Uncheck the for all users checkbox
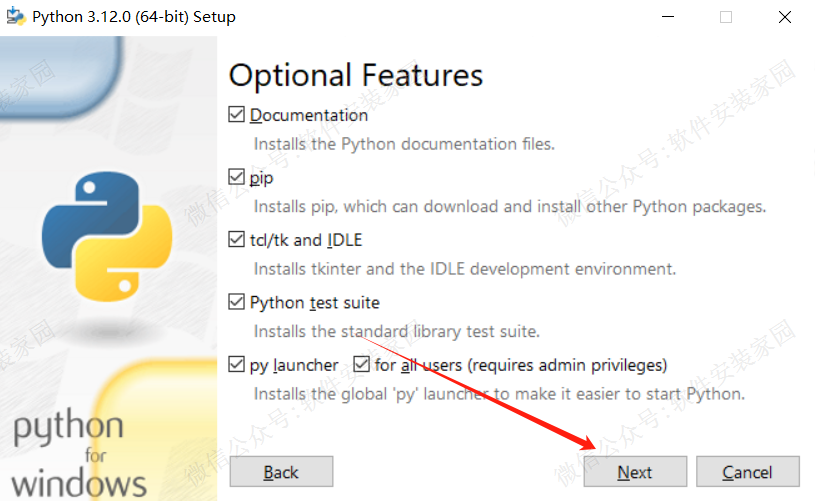 coord(362,365)
